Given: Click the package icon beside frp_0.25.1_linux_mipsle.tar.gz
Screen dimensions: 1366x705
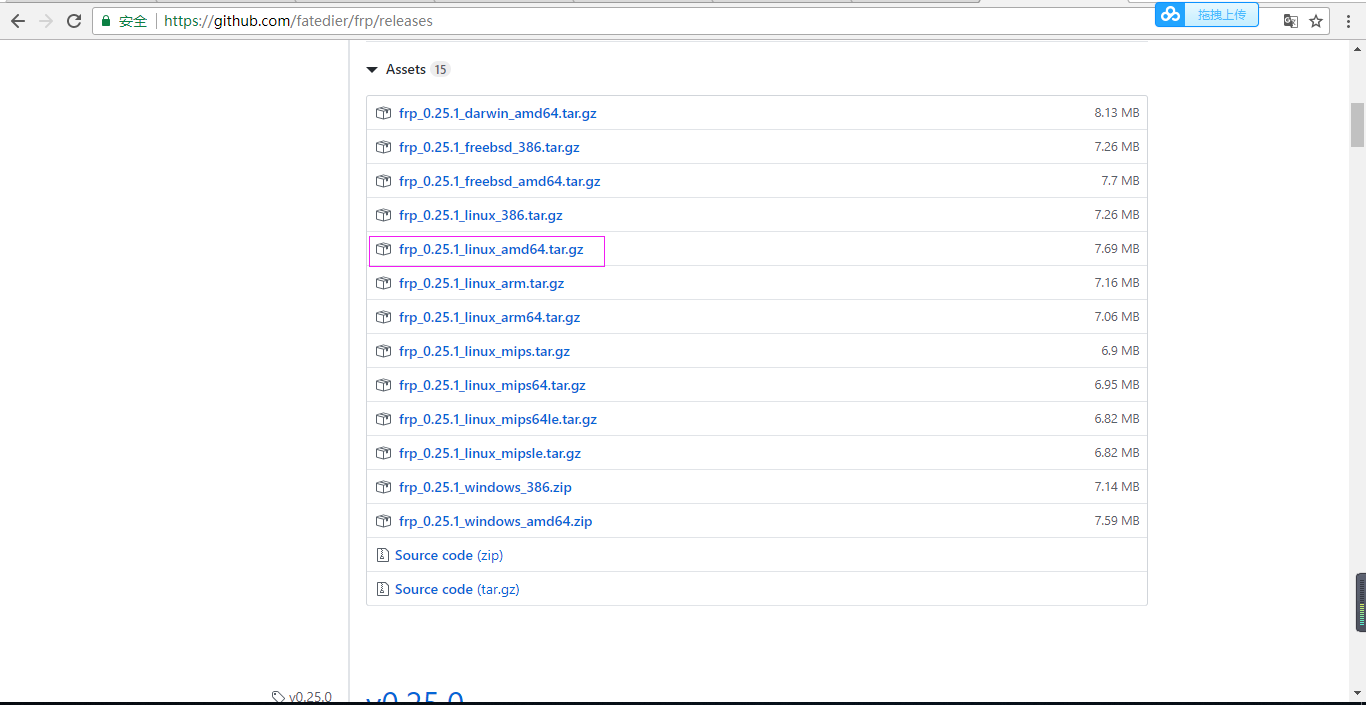Looking at the screenshot, I should point(383,453).
